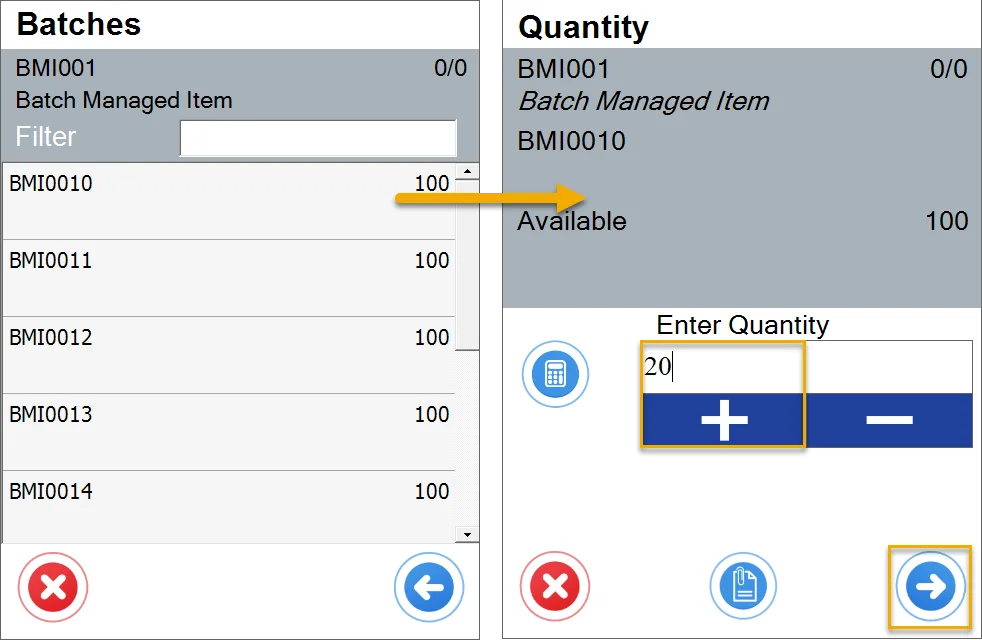
Task: Pick batch BMI0013 from the list
Action: tap(229, 432)
